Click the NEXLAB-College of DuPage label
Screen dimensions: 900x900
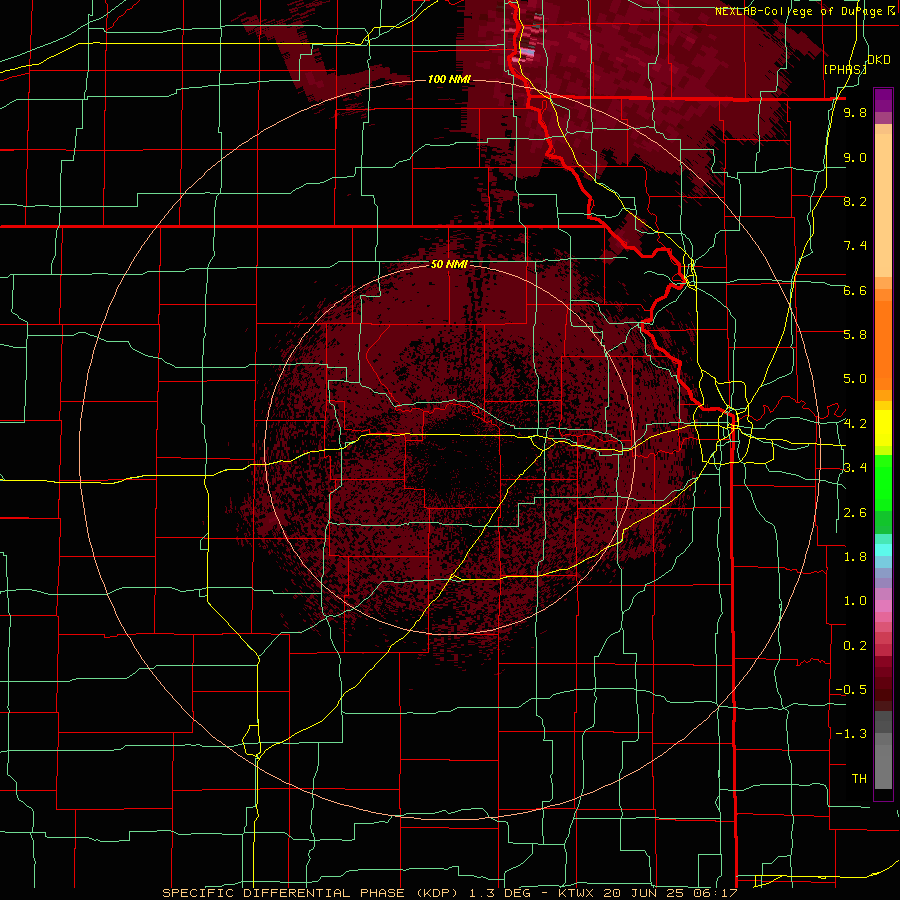798,11
